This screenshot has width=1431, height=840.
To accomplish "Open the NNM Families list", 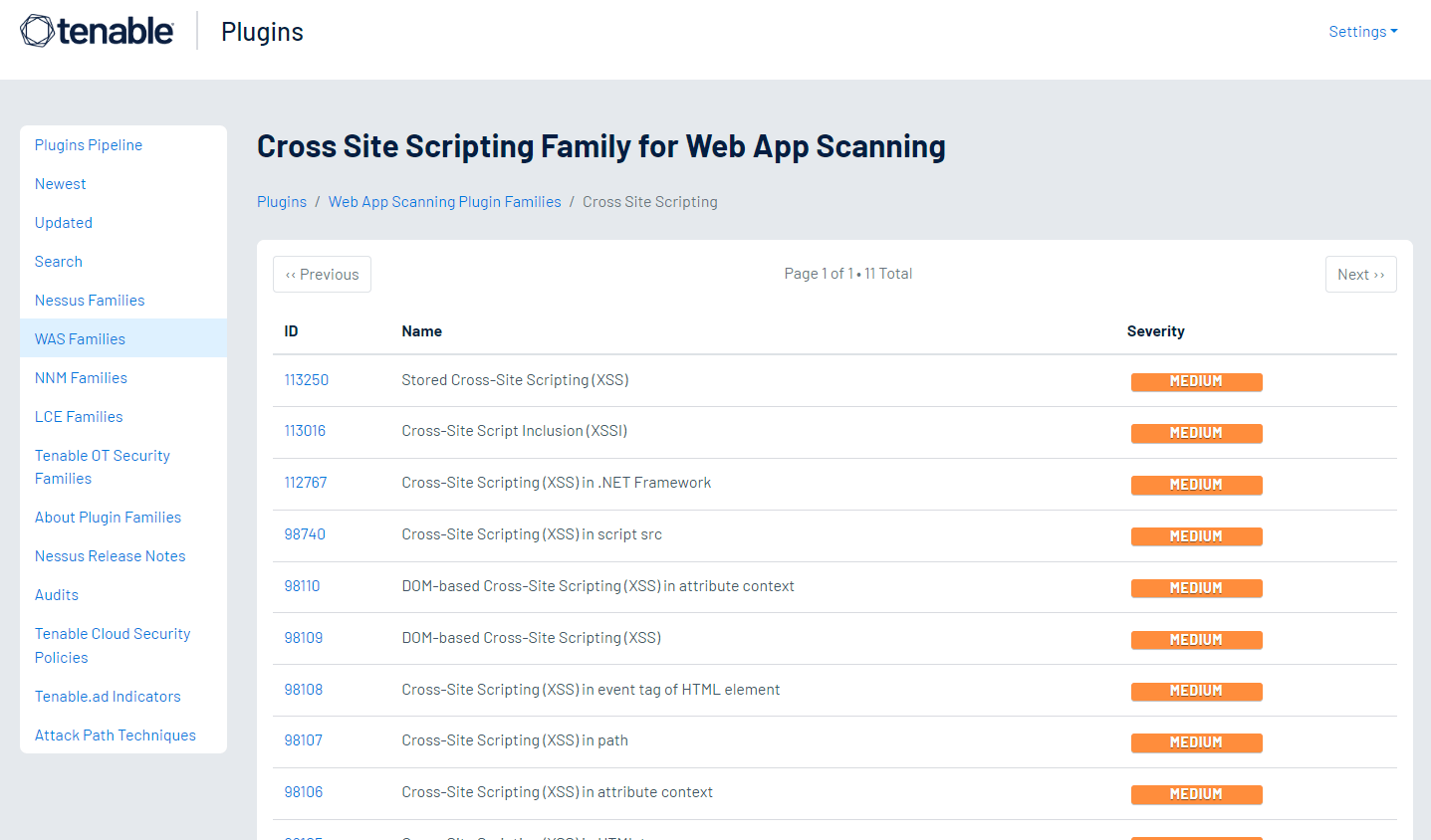I will (81, 377).
